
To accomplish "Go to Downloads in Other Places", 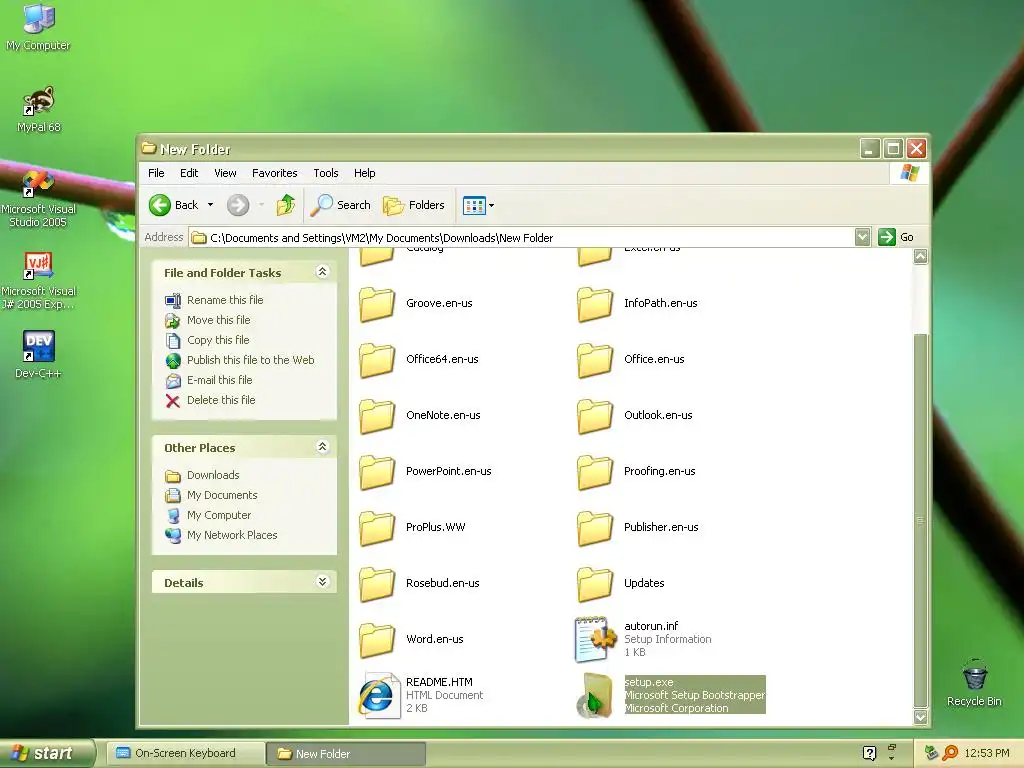I will pyautogui.click(x=213, y=475).
